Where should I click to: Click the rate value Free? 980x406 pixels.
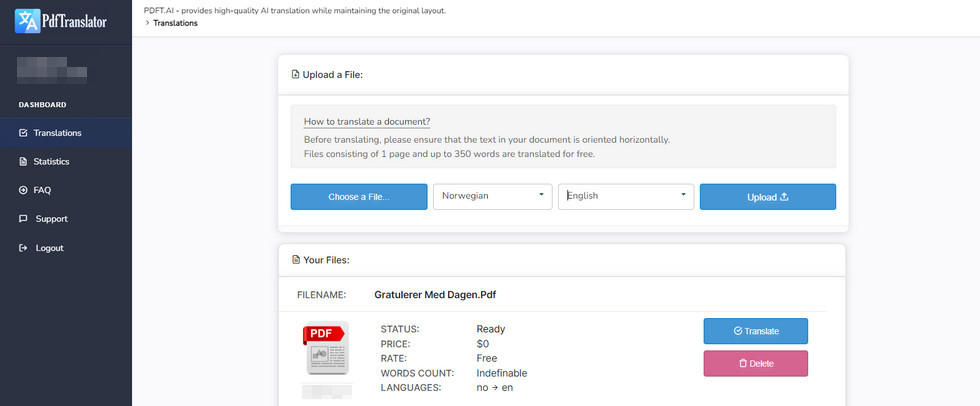[x=487, y=359]
